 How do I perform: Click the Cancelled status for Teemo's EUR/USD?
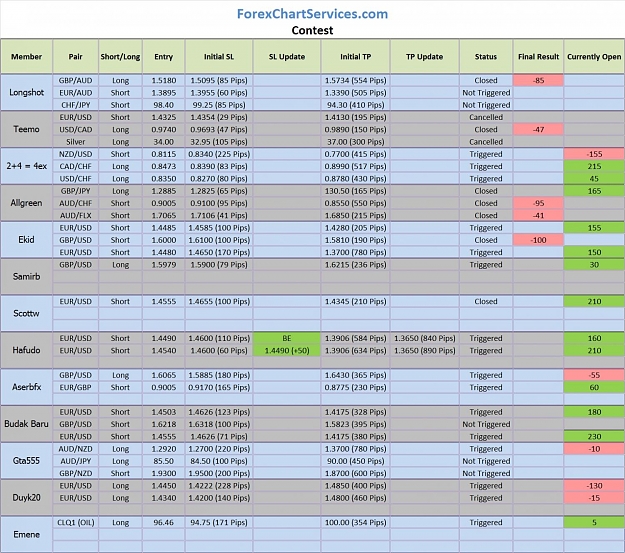[x=485, y=117]
